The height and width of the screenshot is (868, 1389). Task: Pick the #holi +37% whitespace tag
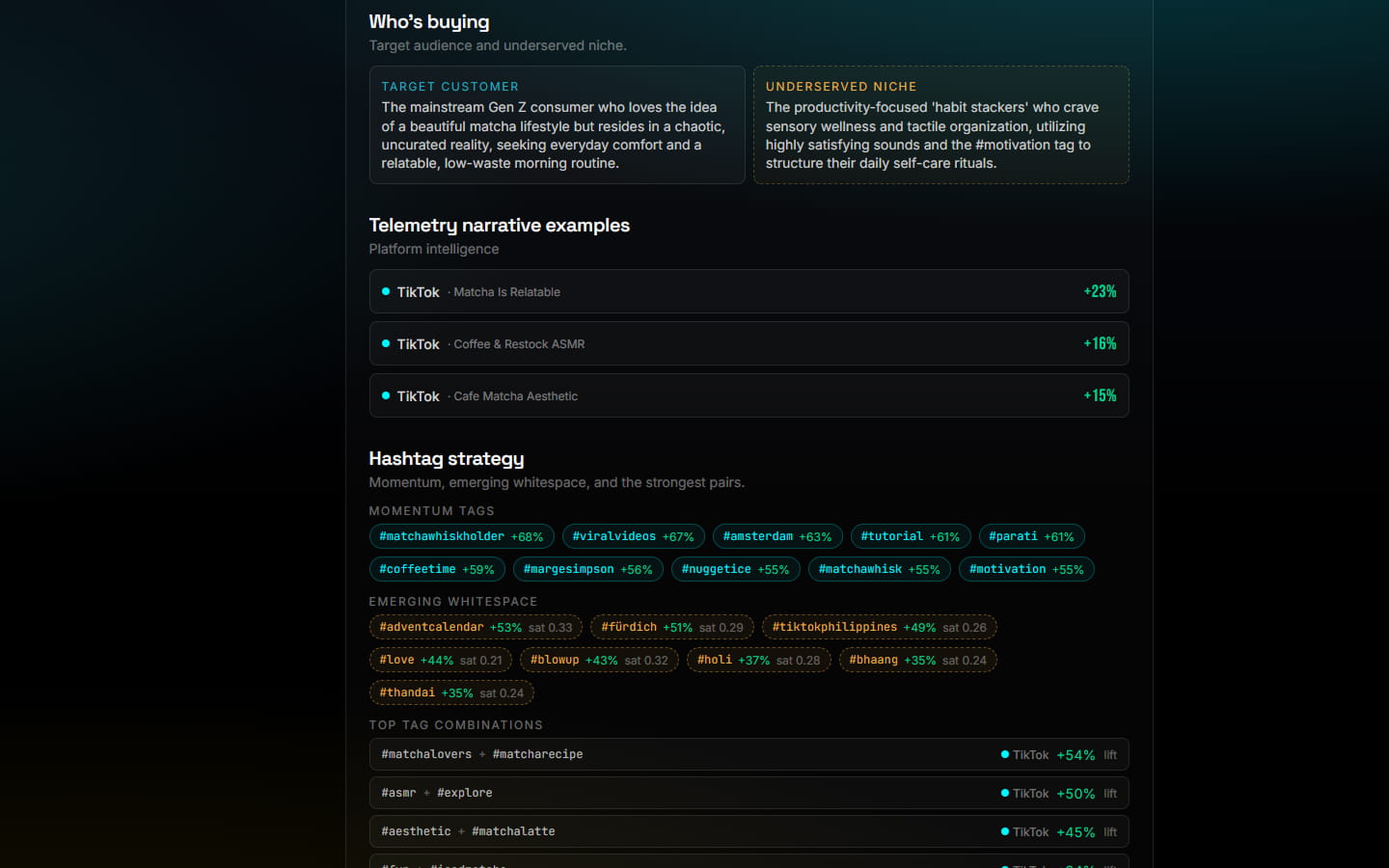[x=758, y=660]
